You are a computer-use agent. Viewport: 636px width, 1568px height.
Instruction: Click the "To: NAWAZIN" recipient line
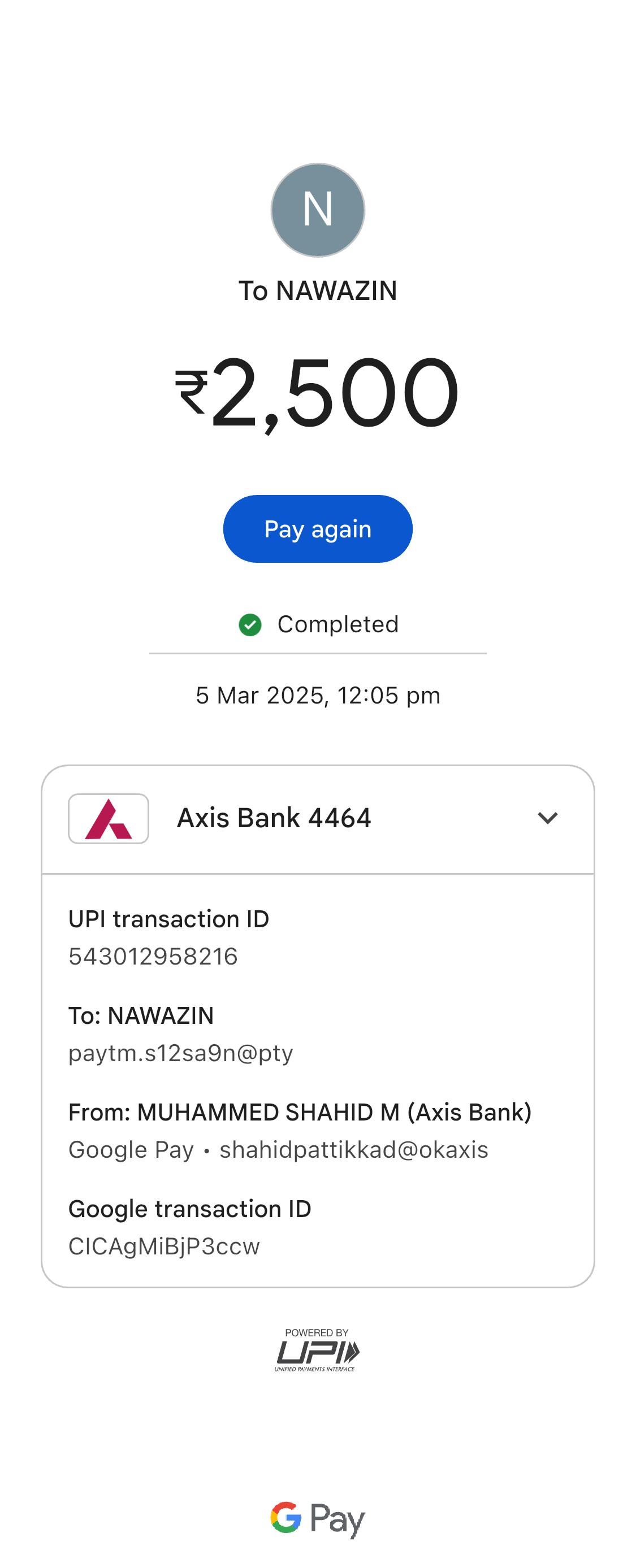tap(141, 1016)
